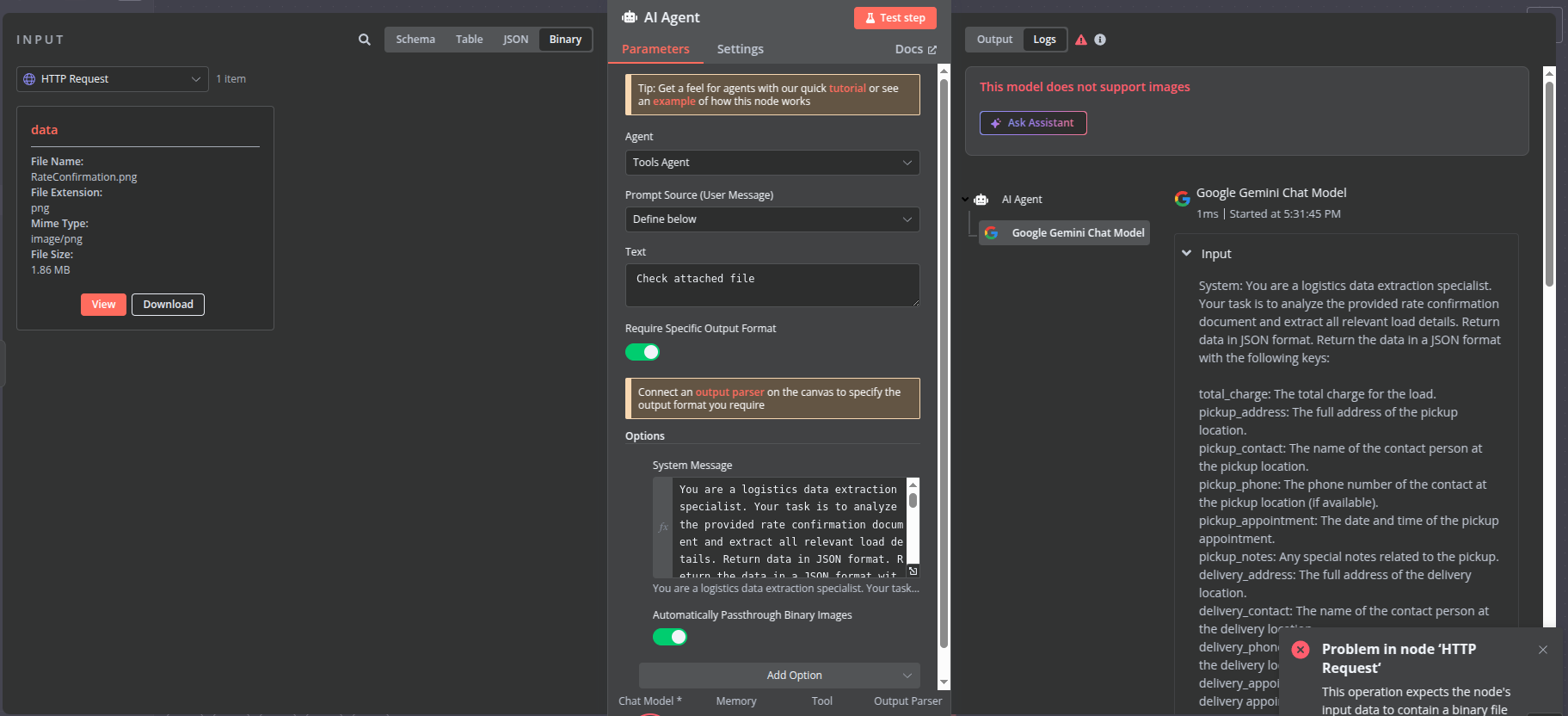Viewport: 1568px width, 716px height.
Task: Click the fx expression icon in System Message
Action: tap(663, 527)
